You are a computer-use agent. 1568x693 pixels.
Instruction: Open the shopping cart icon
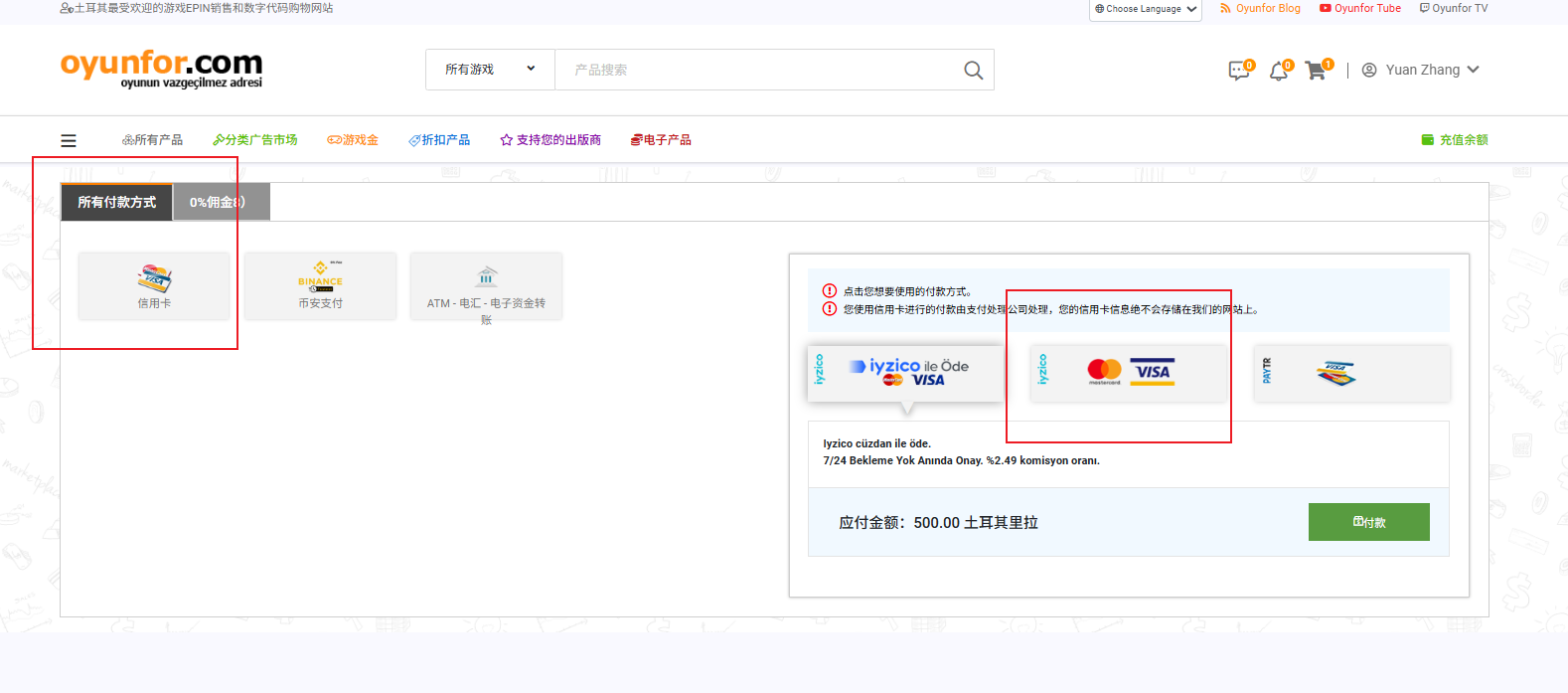pos(1316,71)
